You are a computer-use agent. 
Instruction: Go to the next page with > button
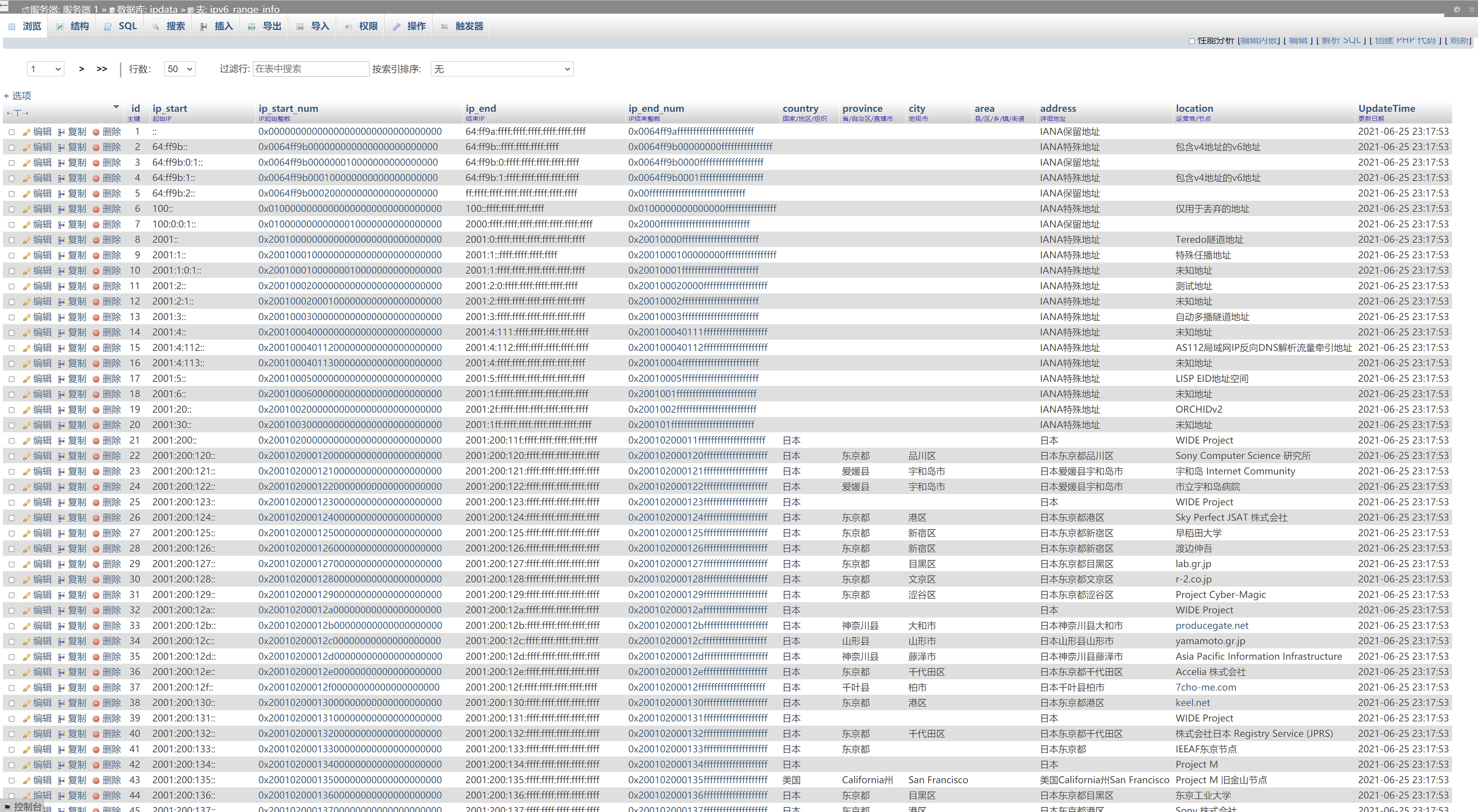point(81,69)
